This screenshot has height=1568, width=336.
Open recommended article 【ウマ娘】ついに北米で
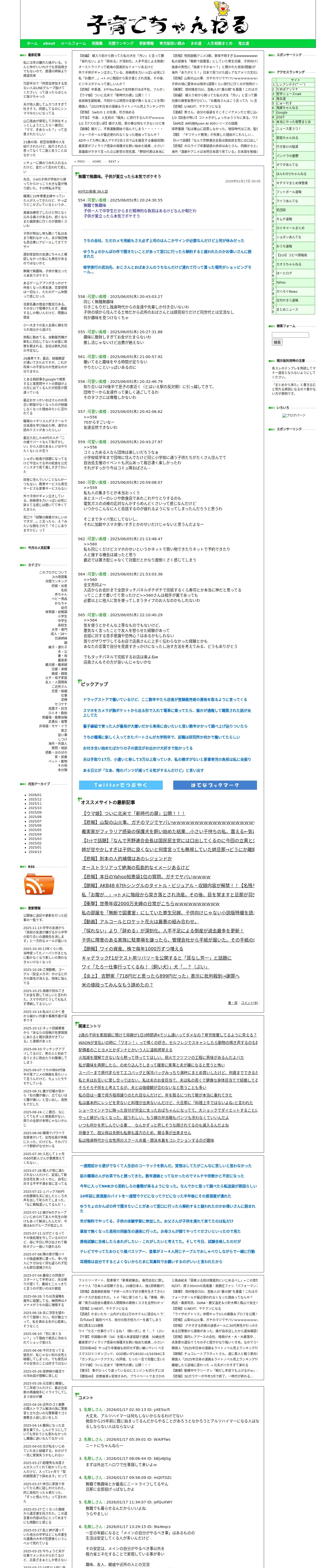[133, 813]
